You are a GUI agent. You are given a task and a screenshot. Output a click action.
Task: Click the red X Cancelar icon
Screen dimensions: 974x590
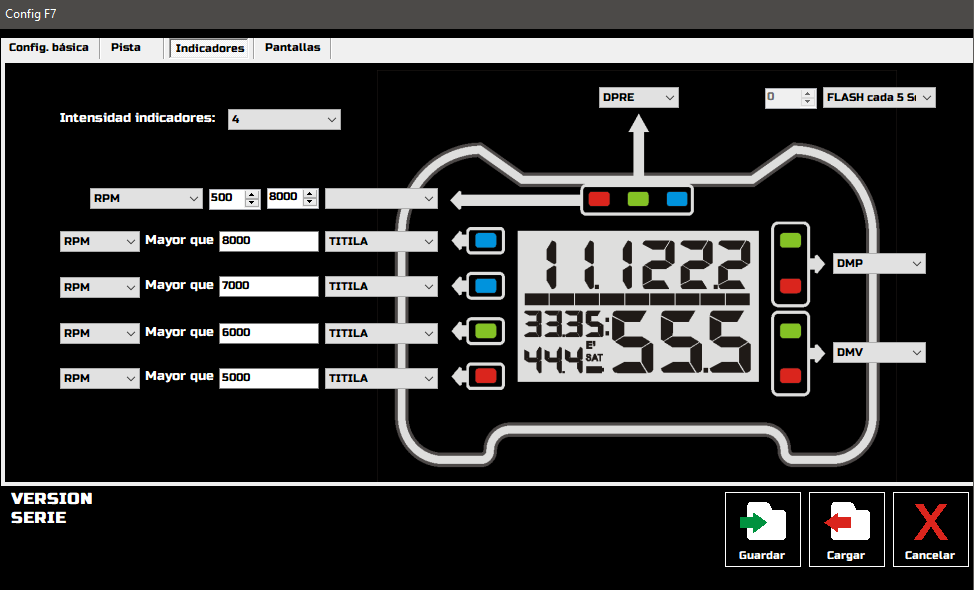931,522
